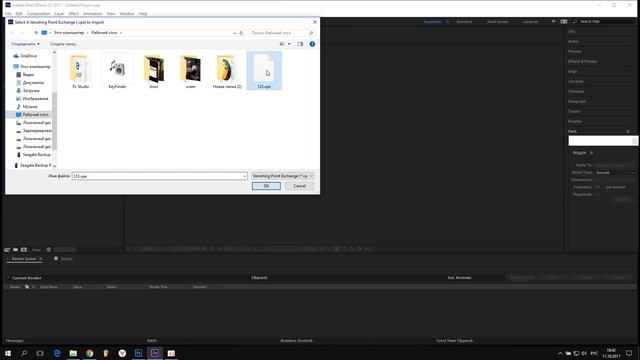The image size is (640, 360).
Task: Open the Window menu
Action: pos(127,14)
